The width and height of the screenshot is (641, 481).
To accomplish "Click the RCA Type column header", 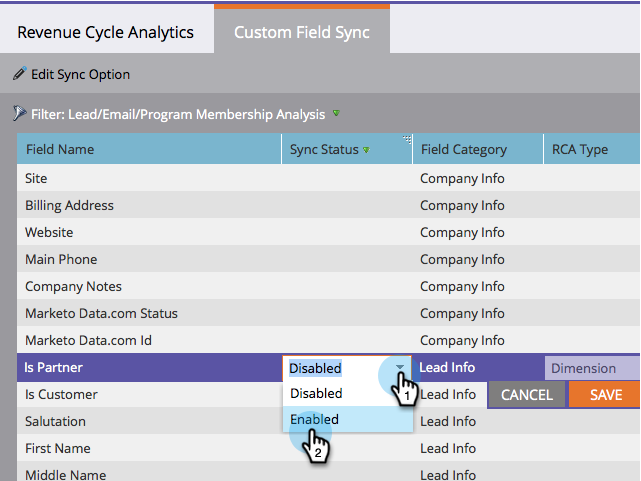I will click(580, 150).
